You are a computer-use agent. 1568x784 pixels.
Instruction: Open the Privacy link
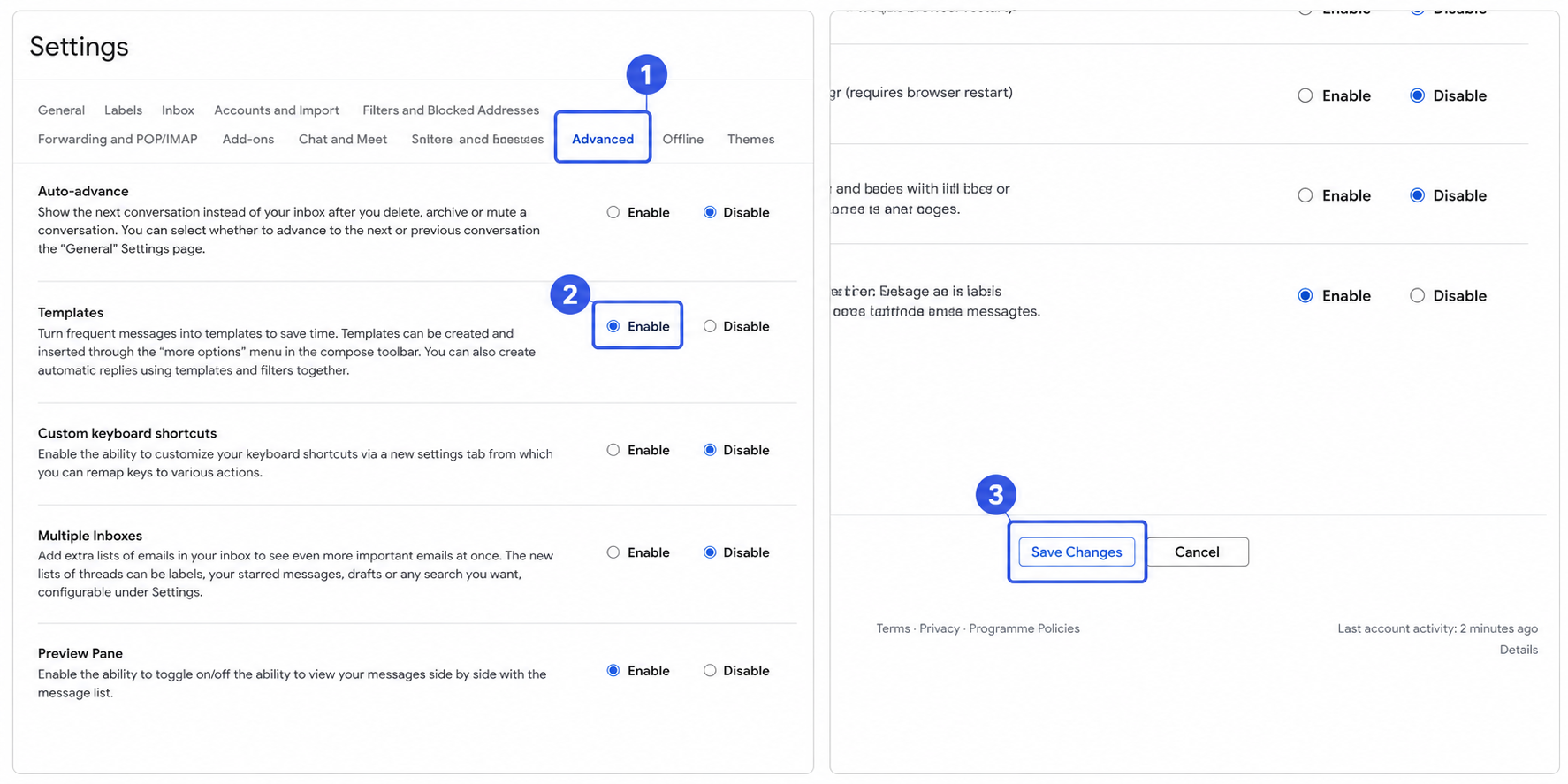940,628
